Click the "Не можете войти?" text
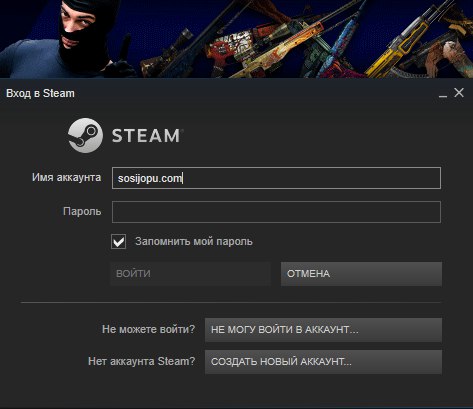The image size is (473, 409). pyautogui.click(x=148, y=329)
